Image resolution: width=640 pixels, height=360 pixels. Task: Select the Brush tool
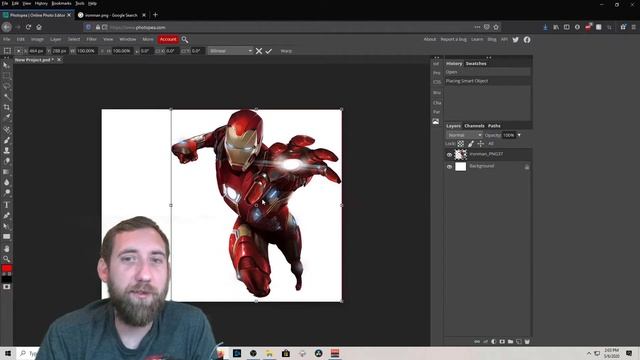[7, 140]
